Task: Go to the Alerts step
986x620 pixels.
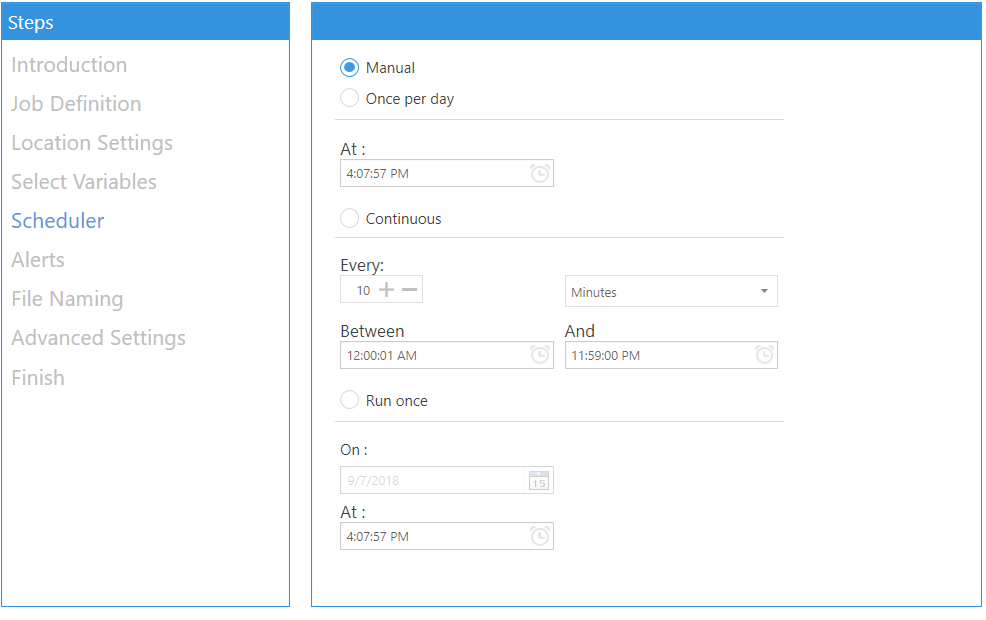Action: [x=37, y=259]
